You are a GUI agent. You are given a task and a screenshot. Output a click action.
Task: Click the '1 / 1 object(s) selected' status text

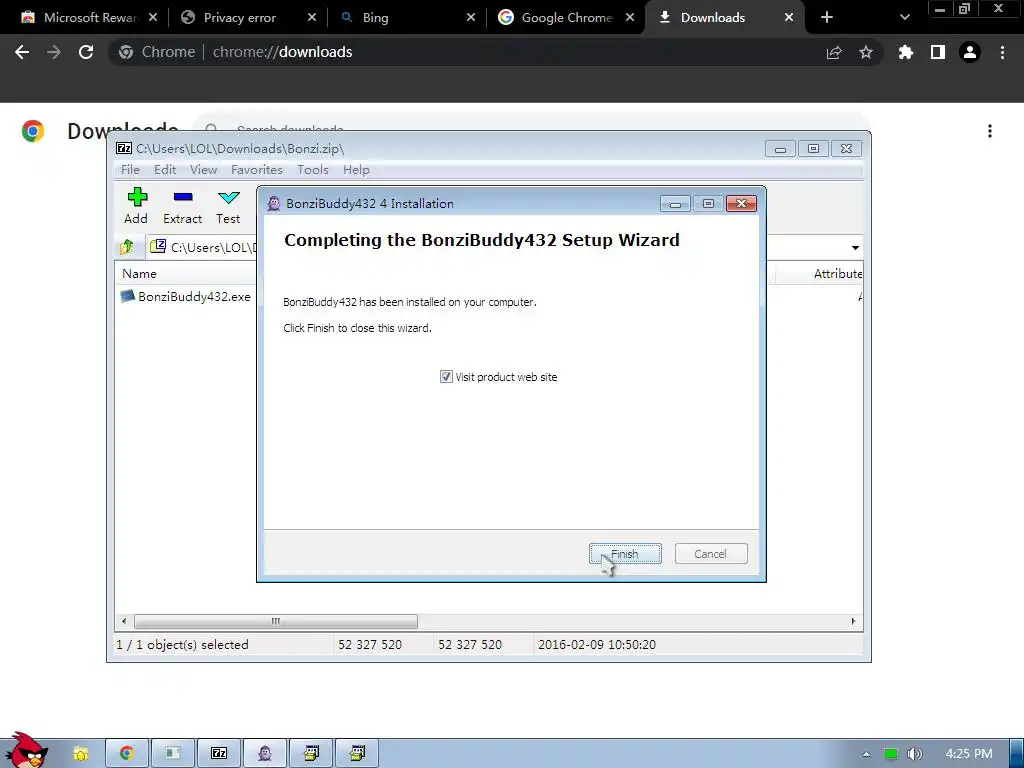(182, 645)
